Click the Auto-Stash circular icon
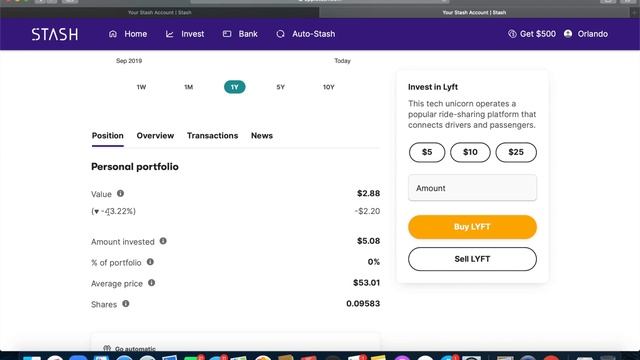 pyautogui.click(x=280, y=34)
